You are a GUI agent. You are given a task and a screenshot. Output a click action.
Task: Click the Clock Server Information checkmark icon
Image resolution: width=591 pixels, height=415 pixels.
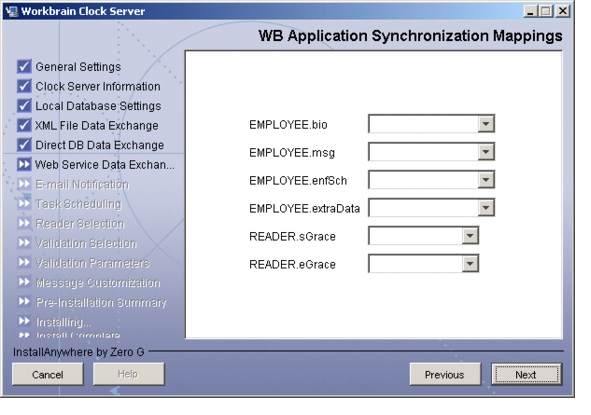pos(24,86)
